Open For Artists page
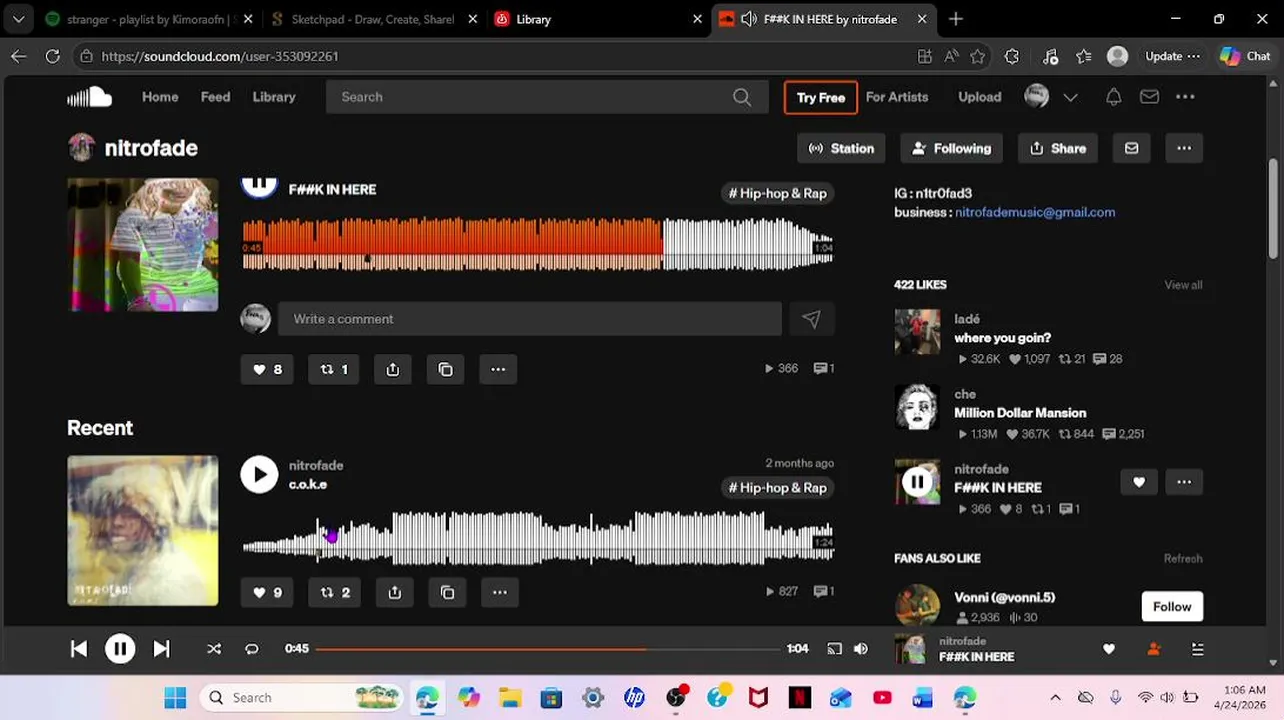Viewport: 1284px width, 720px height. (897, 97)
